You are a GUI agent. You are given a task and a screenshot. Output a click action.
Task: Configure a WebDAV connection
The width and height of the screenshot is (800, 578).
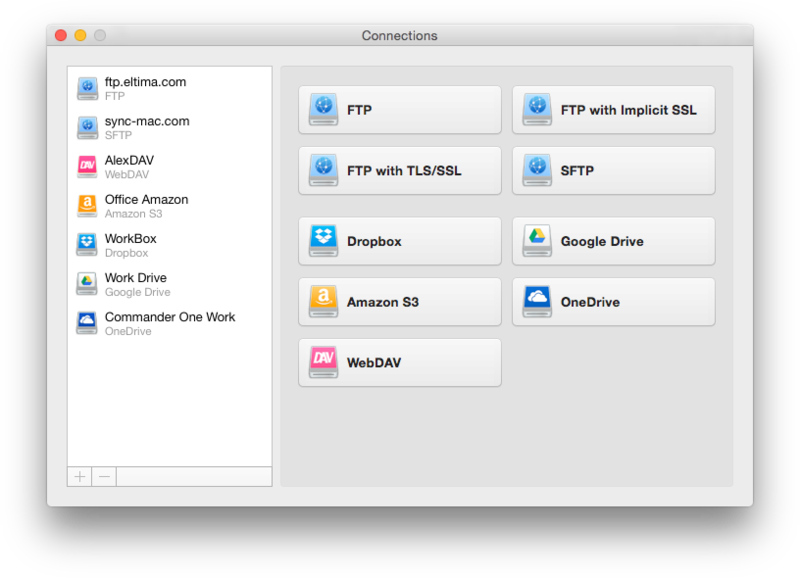coord(400,363)
